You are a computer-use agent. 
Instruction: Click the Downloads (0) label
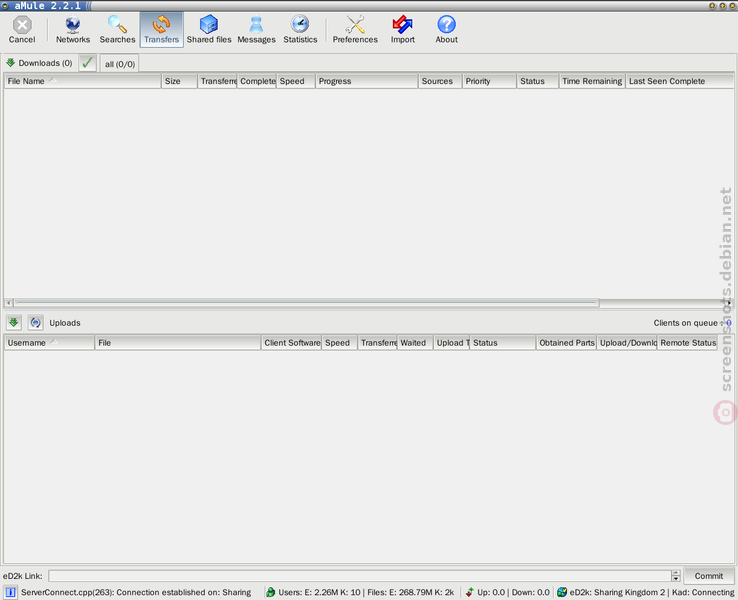45,63
